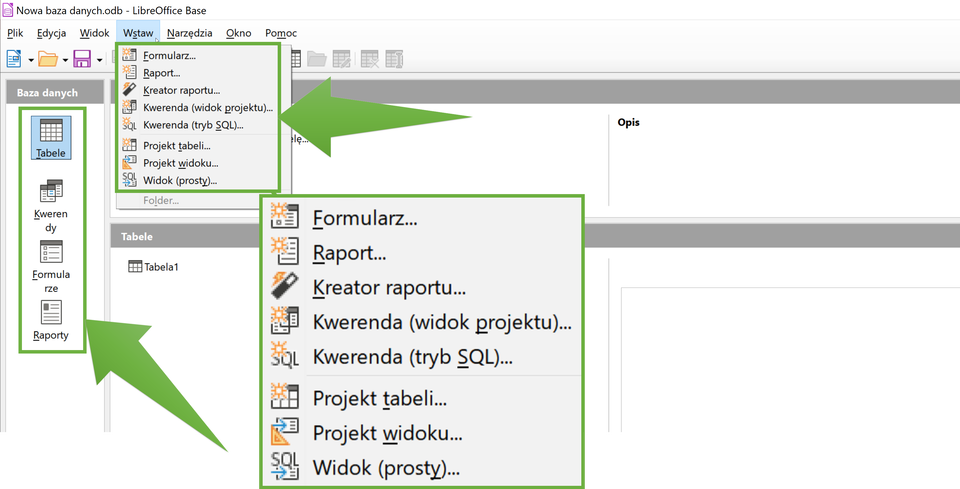
Task: Click the Rename table toolbar icon
Action: (392, 59)
